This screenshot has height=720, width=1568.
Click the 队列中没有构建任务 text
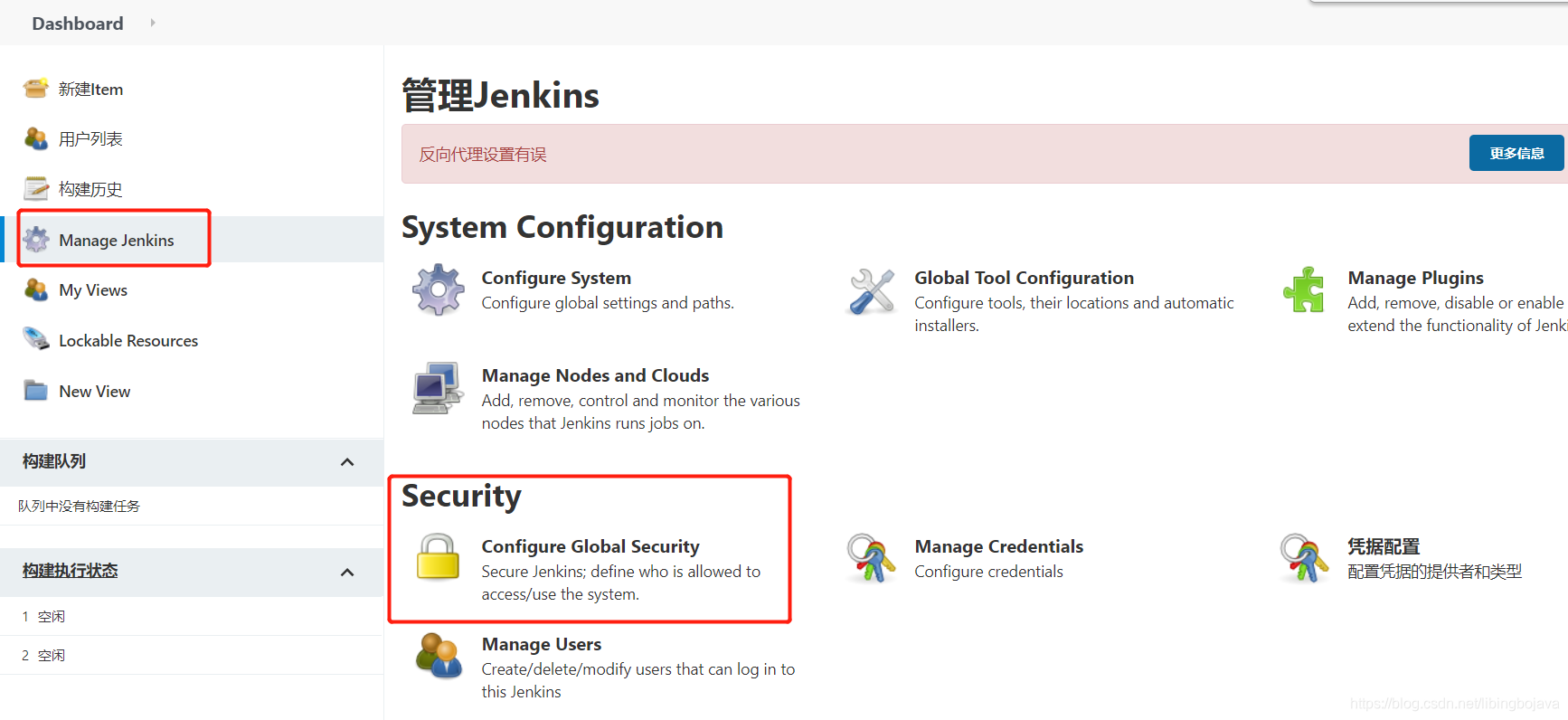pos(79,506)
